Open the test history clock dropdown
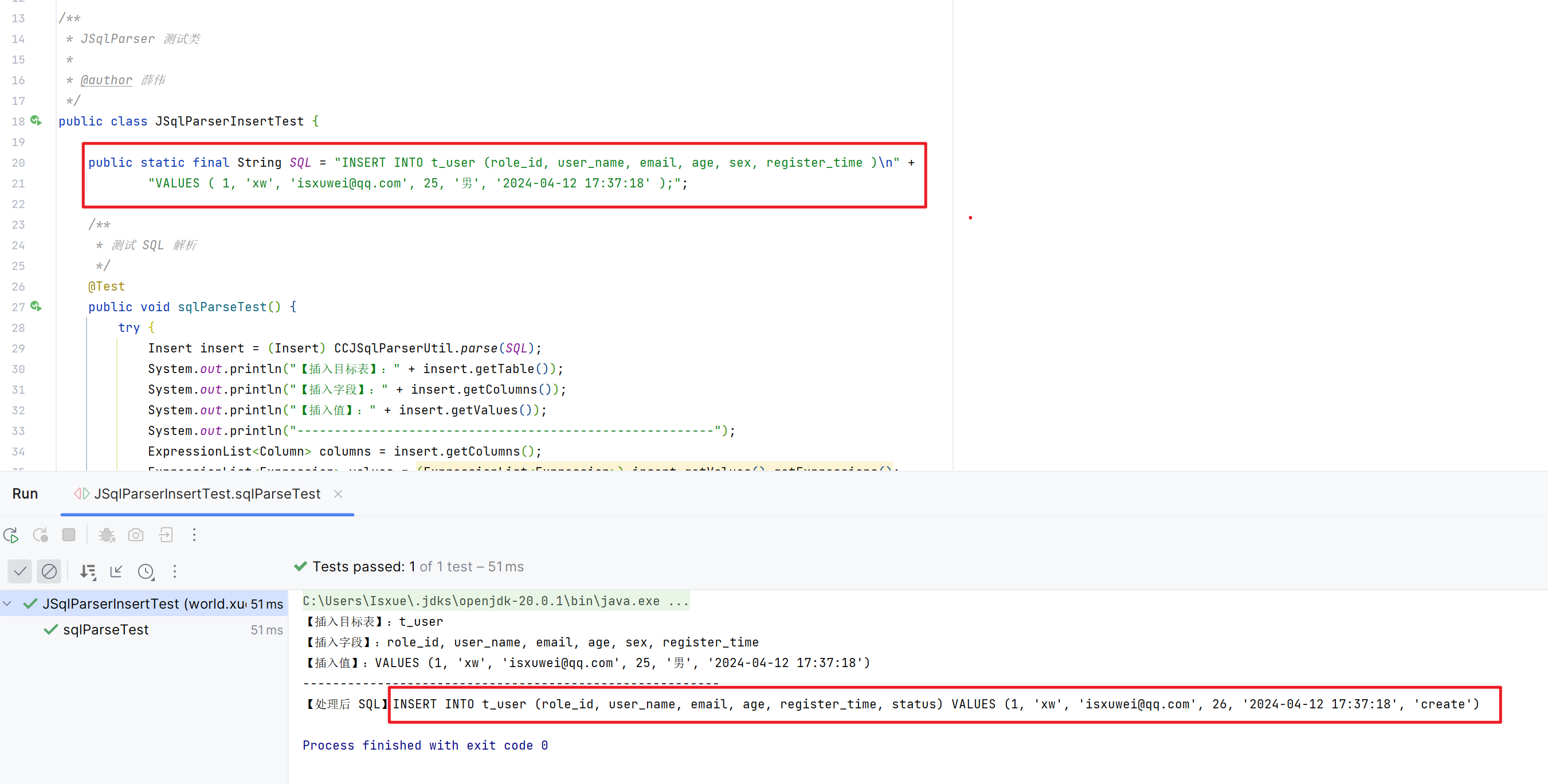1548x784 pixels. (146, 571)
